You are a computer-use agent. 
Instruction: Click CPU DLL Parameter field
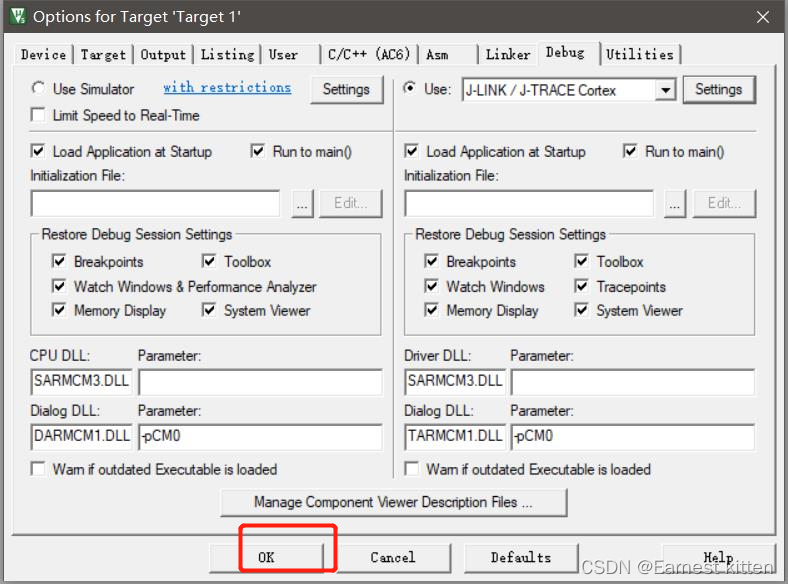coord(260,382)
